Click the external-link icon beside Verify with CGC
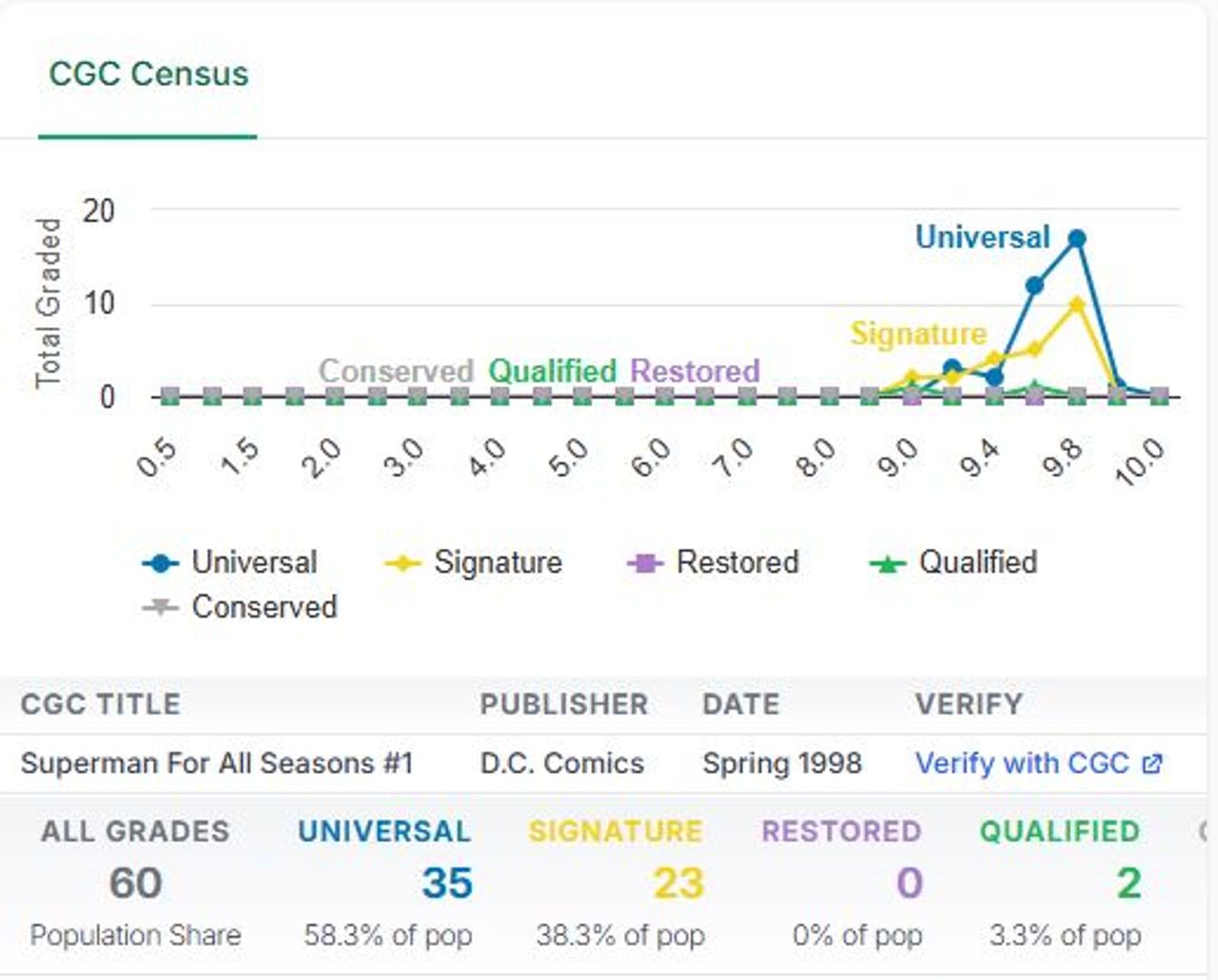The height and width of the screenshot is (980, 1218). [1151, 764]
